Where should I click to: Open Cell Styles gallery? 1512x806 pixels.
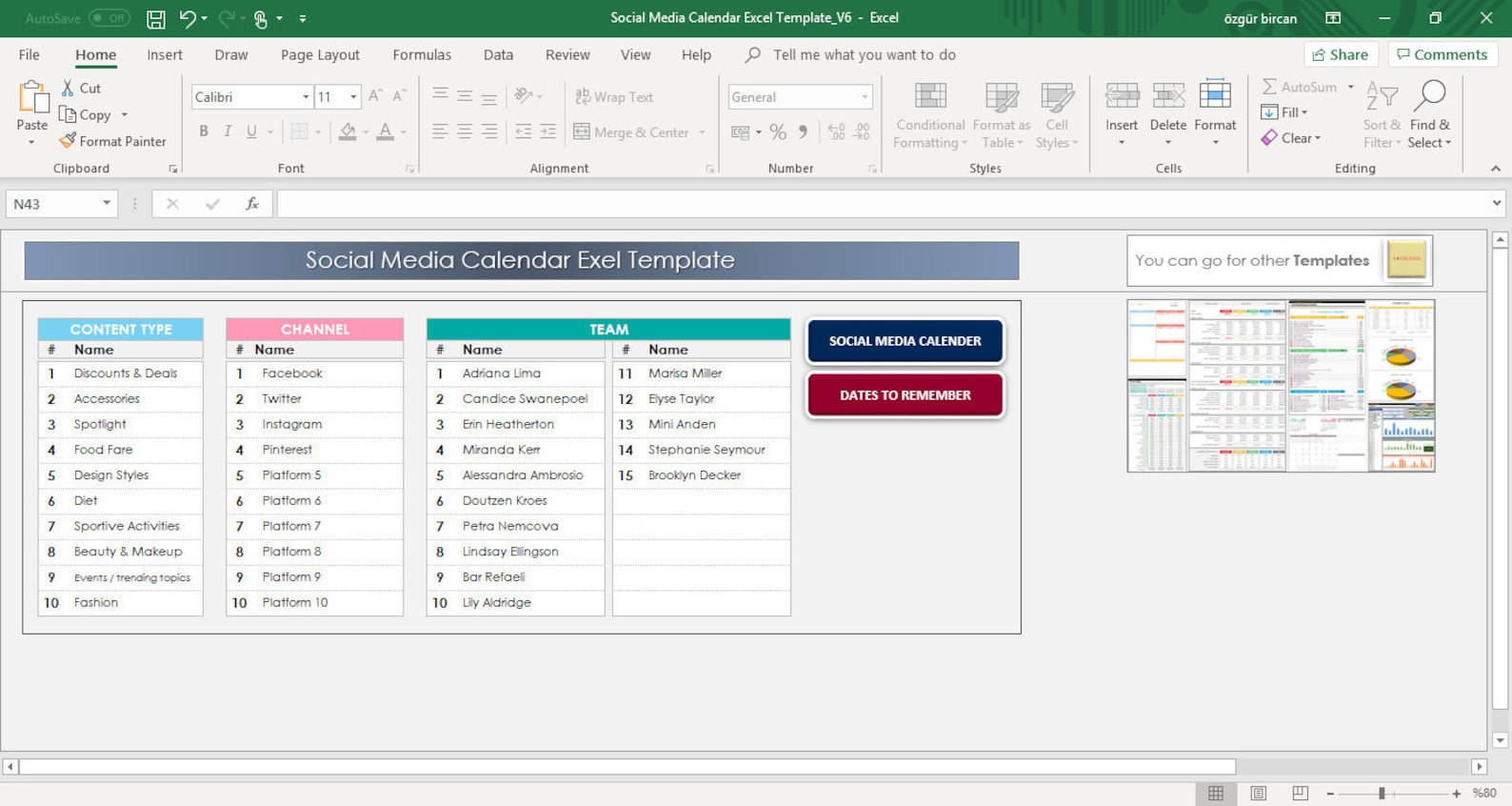(x=1057, y=115)
